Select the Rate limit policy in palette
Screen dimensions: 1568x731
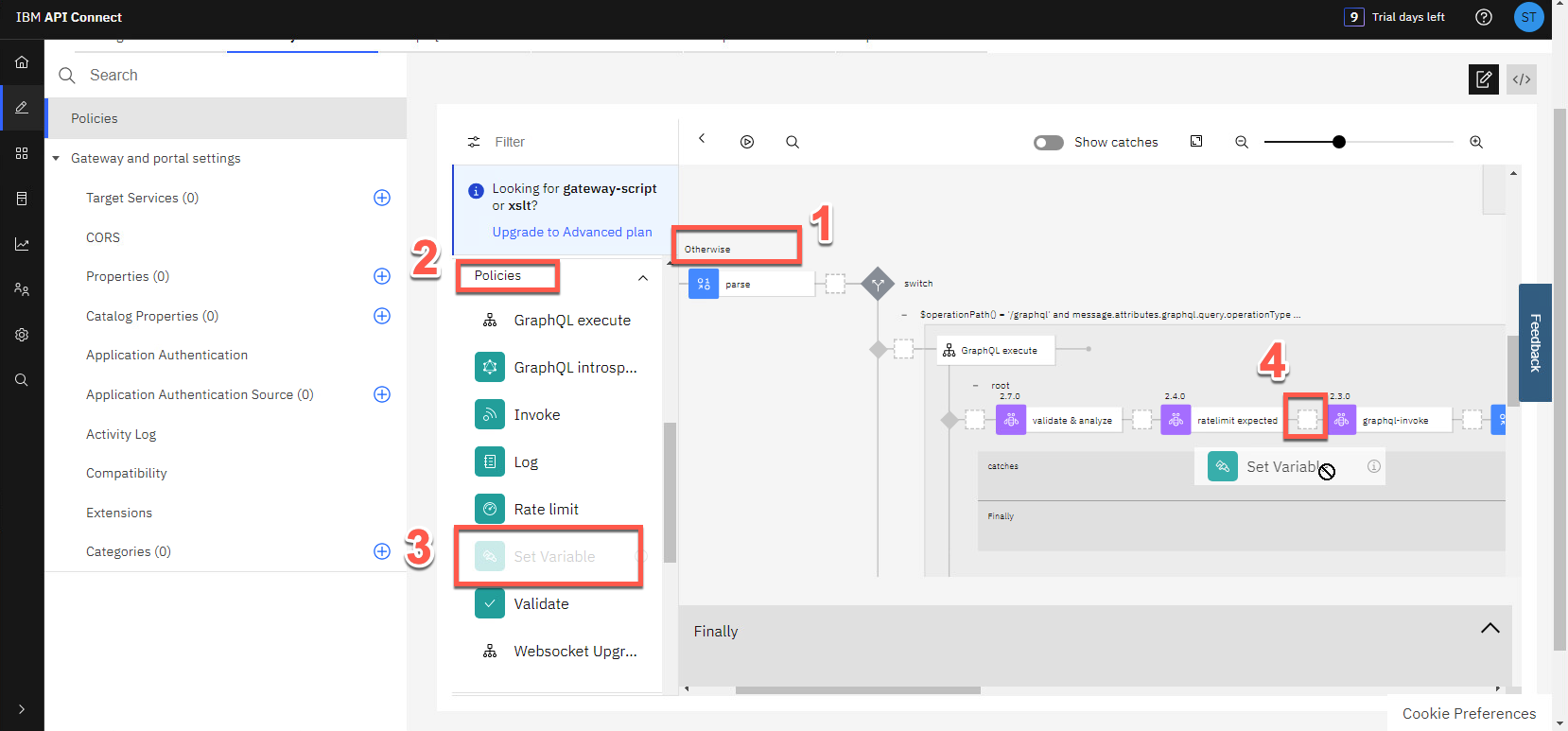546,509
